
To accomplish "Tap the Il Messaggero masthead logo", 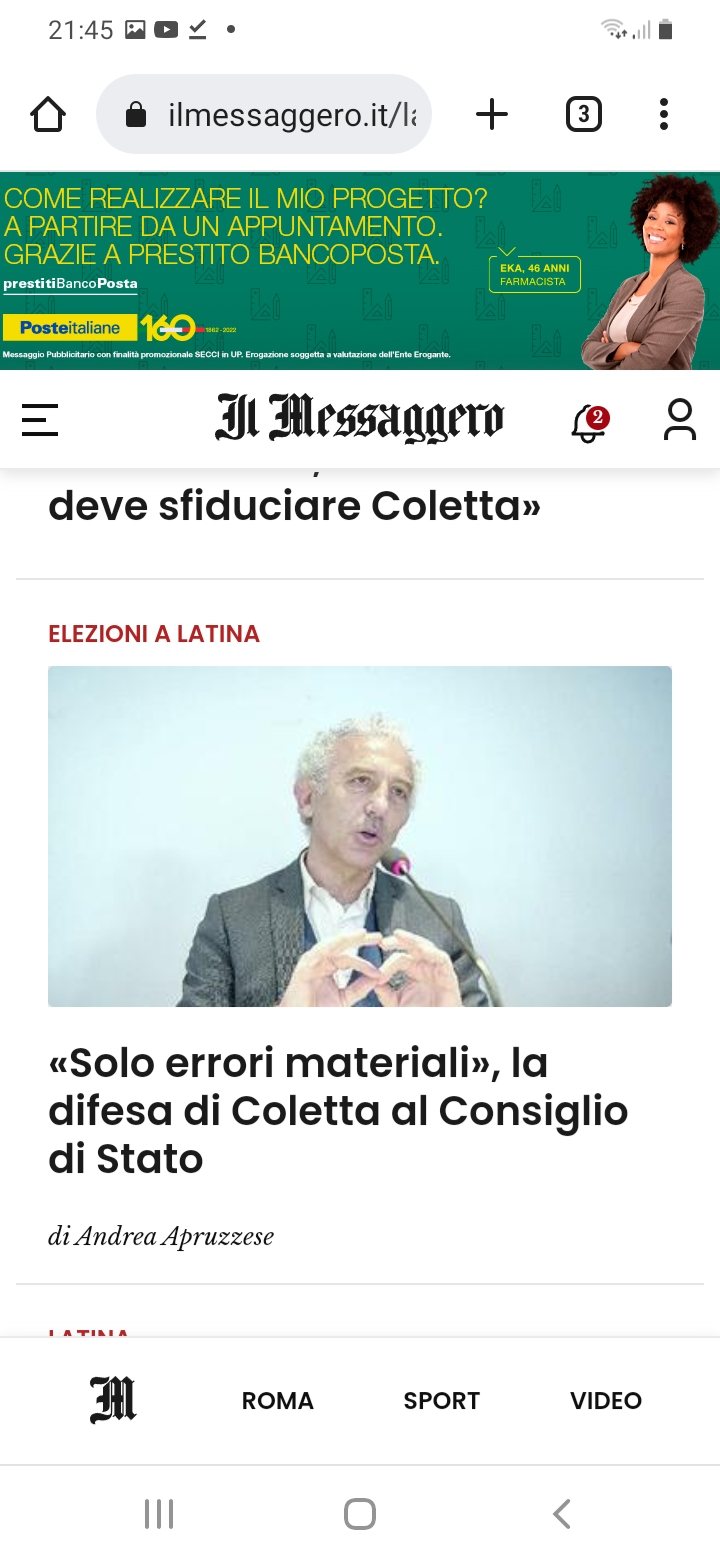I will [x=360, y=419].
